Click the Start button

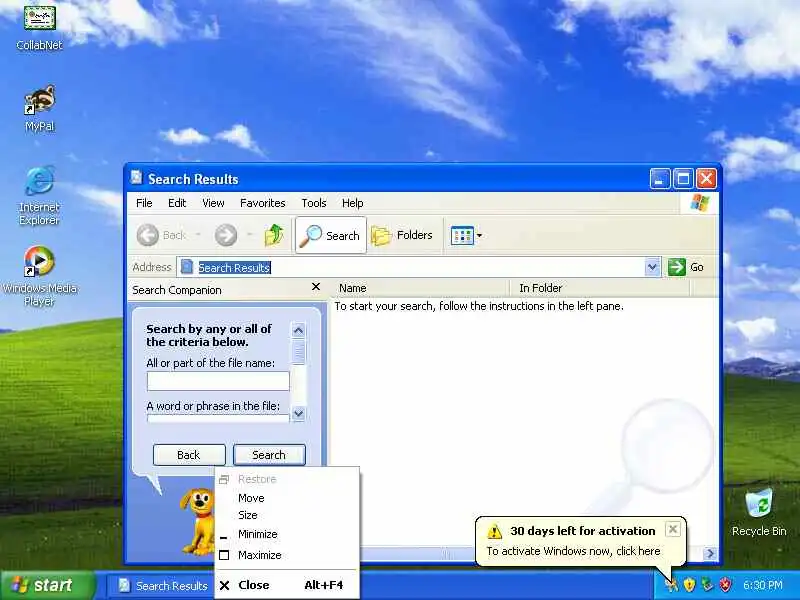[48, 585]
